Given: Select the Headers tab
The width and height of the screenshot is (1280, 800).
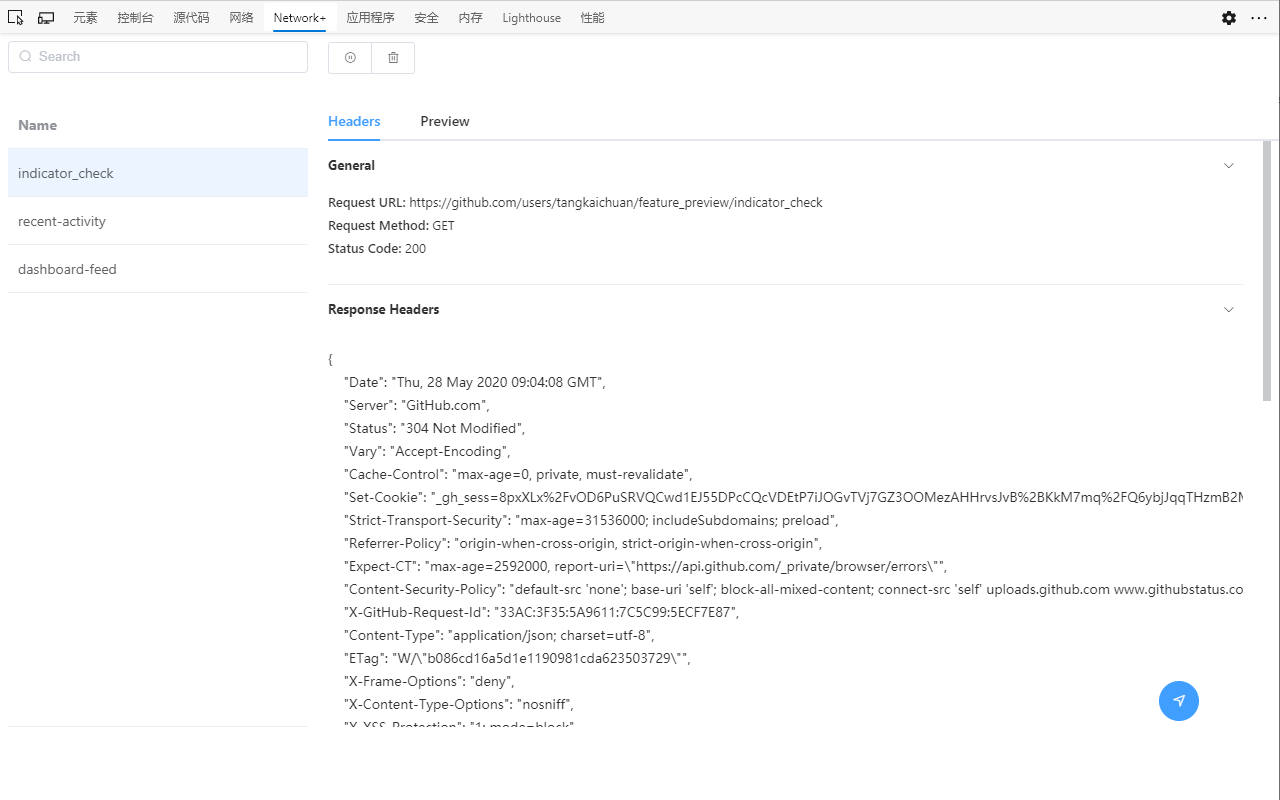Looking at the screenshot, I should 354,122.
